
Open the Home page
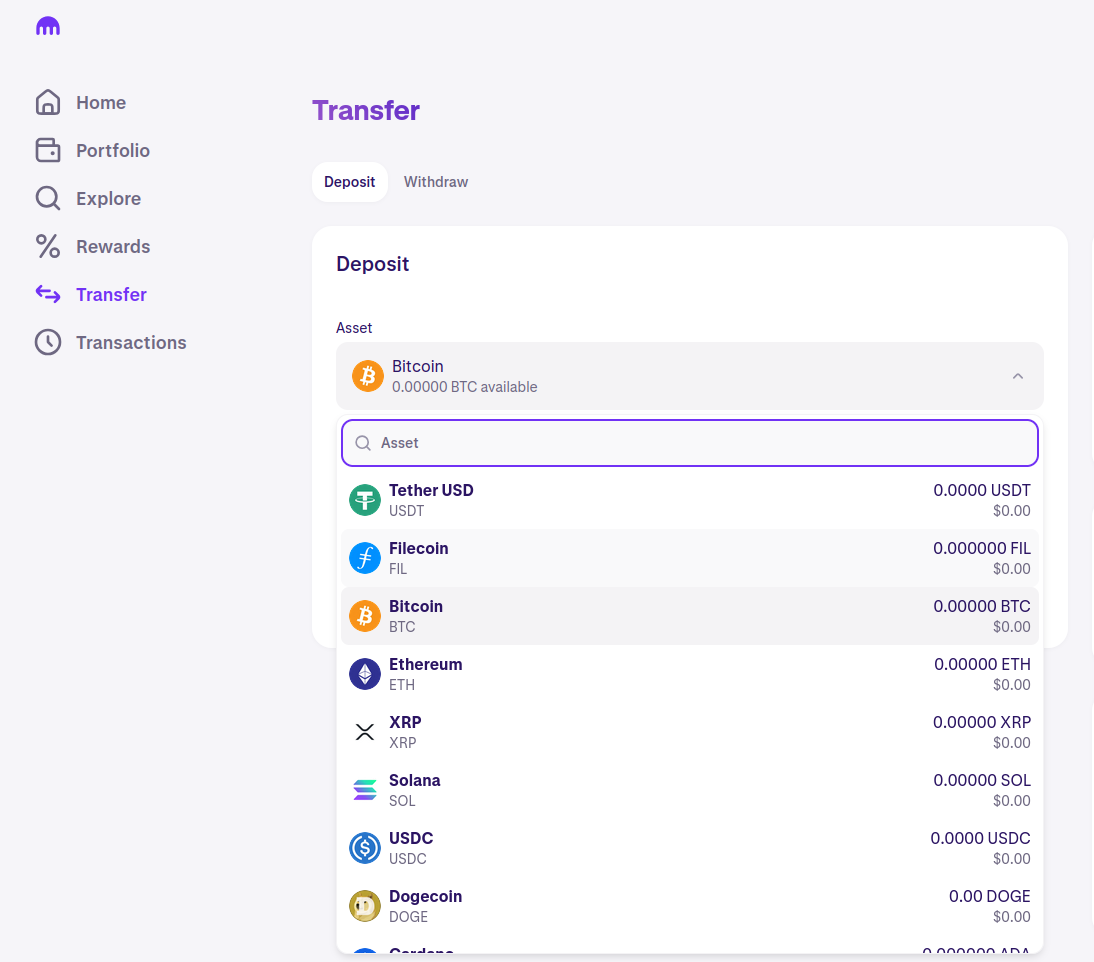click(x=101, y=103)
